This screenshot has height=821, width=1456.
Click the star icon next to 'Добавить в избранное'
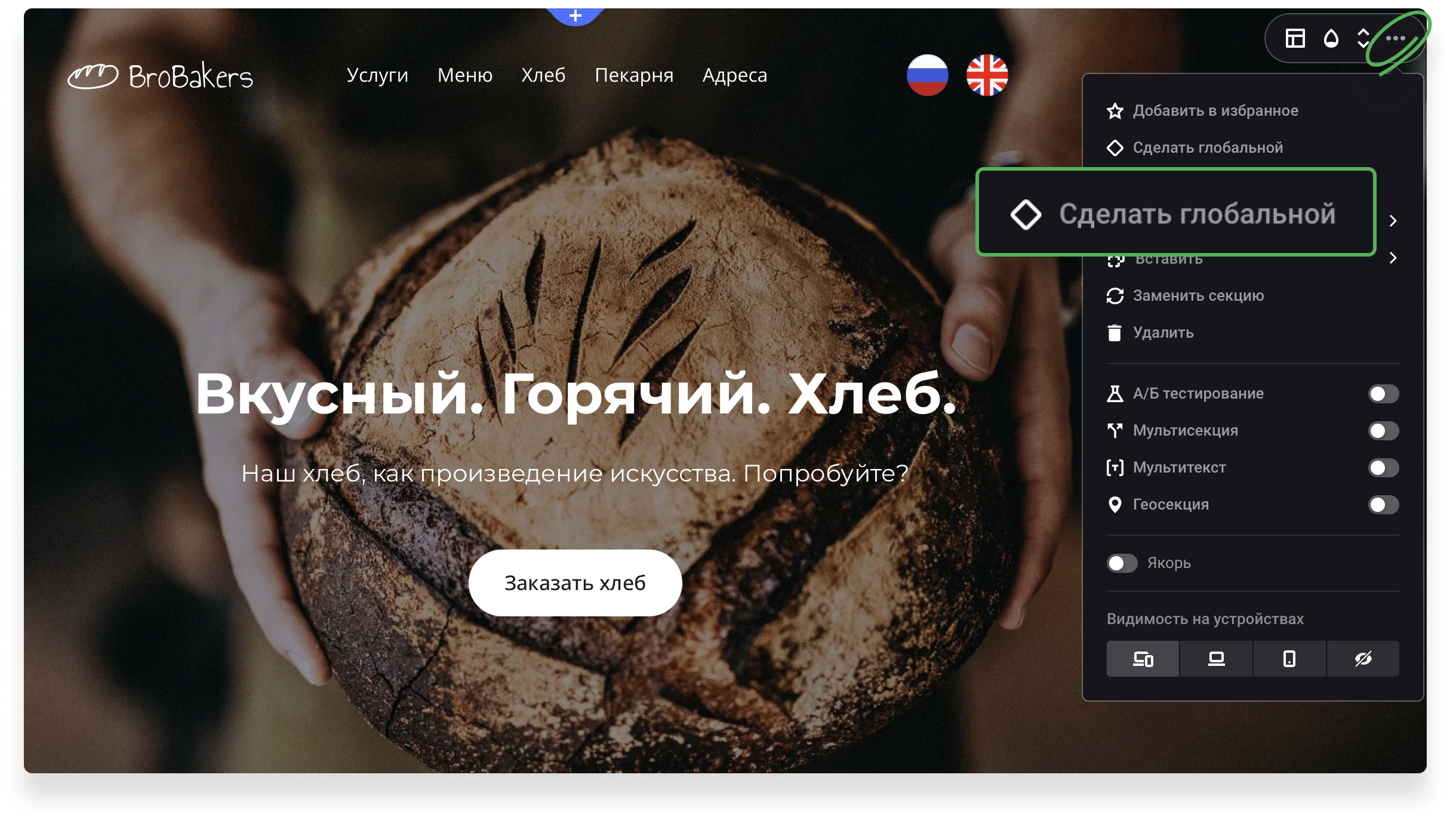click(x=1115, y=110)
